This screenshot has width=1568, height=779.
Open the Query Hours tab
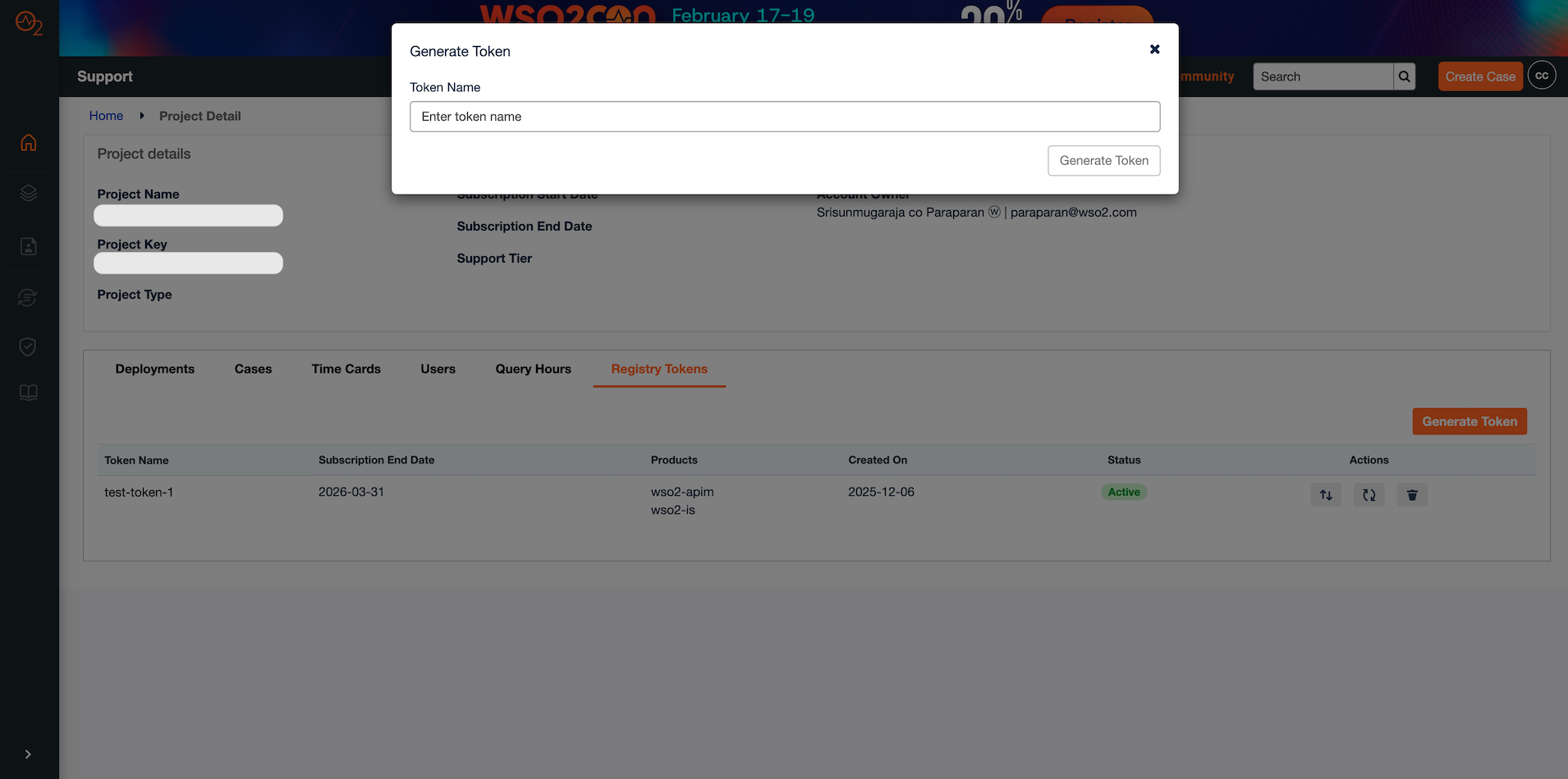point(533,369)
